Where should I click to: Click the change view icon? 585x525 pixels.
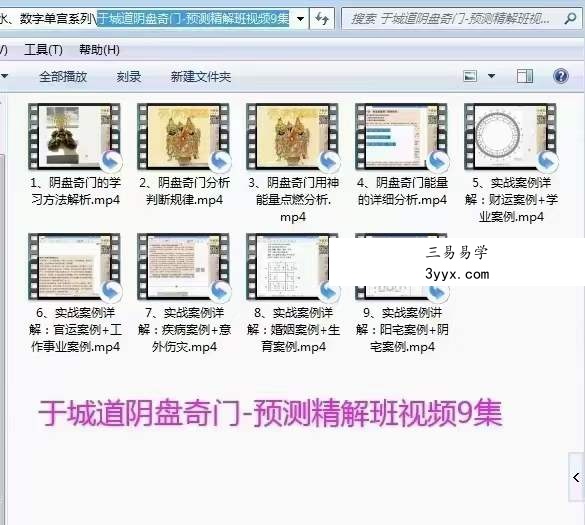click(470, 76)
